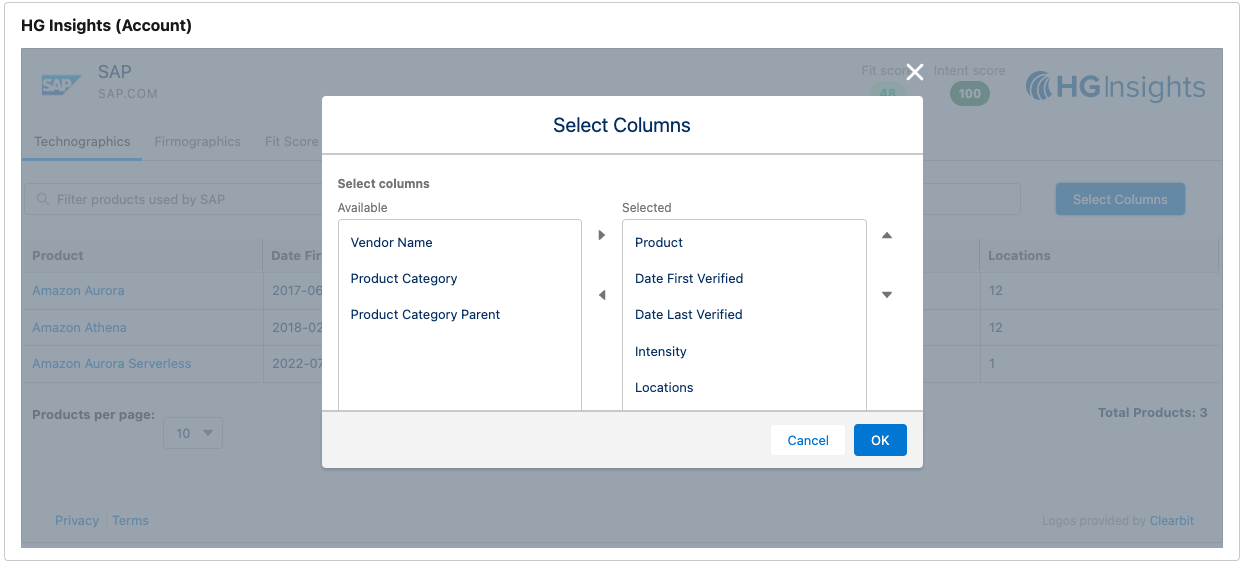This screenshot has width=1246, height=564.
Task: Open Amazon Athena product link
Action: tap(79, 327)
